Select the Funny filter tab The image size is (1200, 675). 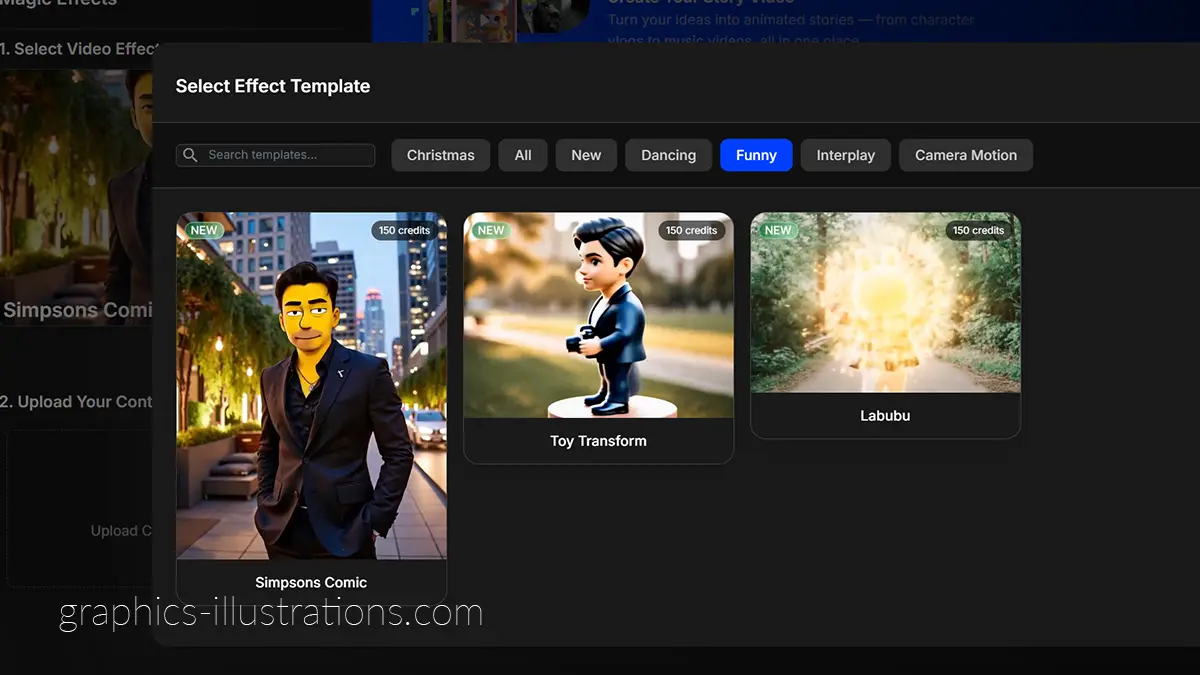click(x=756, y=155)
